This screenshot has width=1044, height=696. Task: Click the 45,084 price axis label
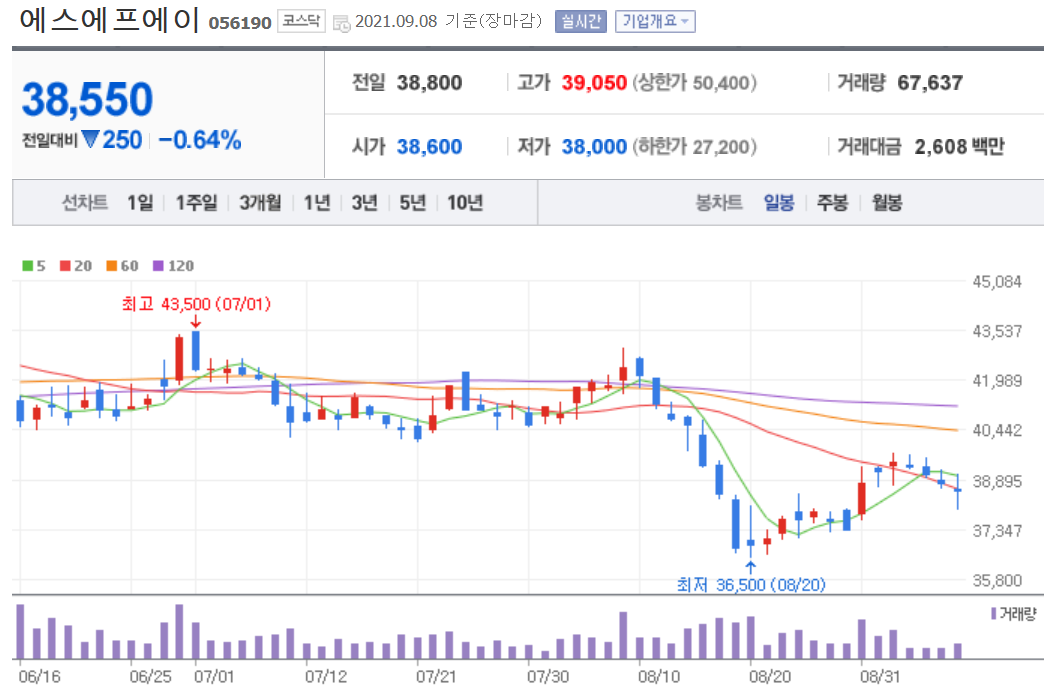(x=997, y=282)
